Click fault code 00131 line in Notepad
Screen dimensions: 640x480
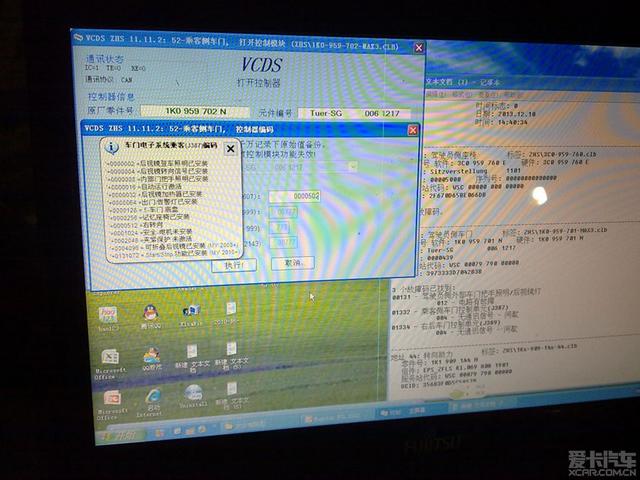click(466, 295)
